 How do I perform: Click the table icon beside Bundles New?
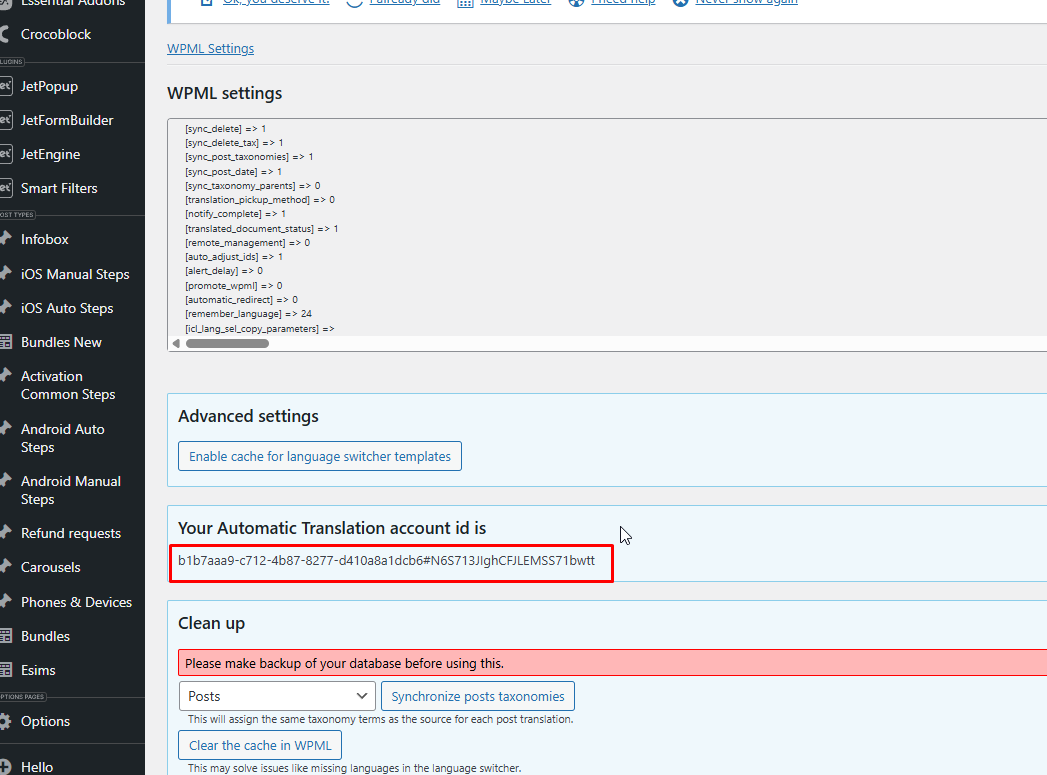pyautogui.click(x=5, y=342)
